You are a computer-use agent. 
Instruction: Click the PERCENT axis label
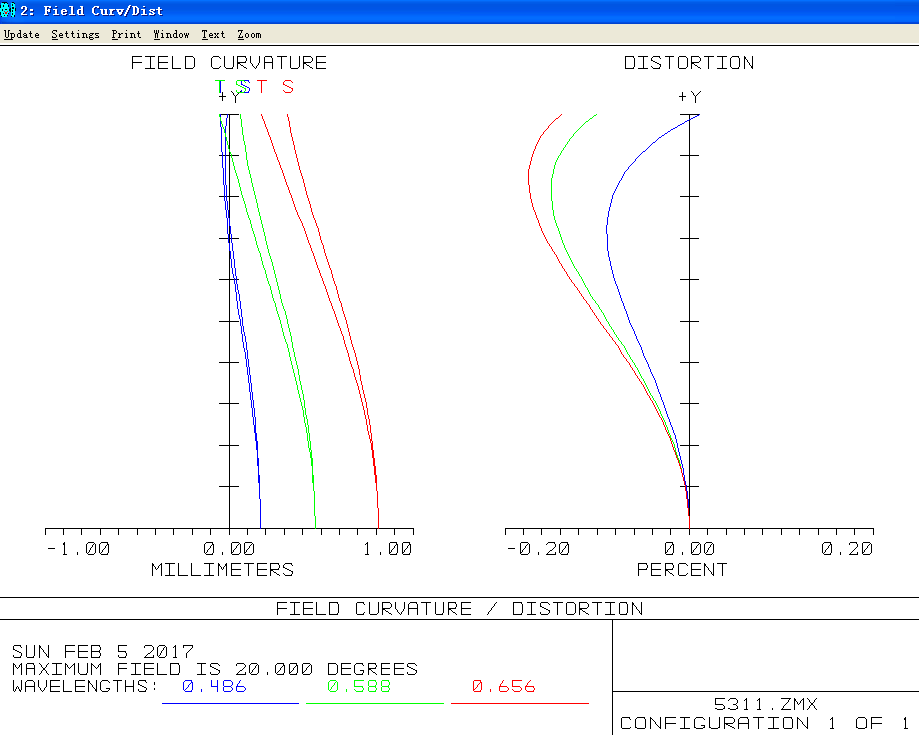[682, 570]
